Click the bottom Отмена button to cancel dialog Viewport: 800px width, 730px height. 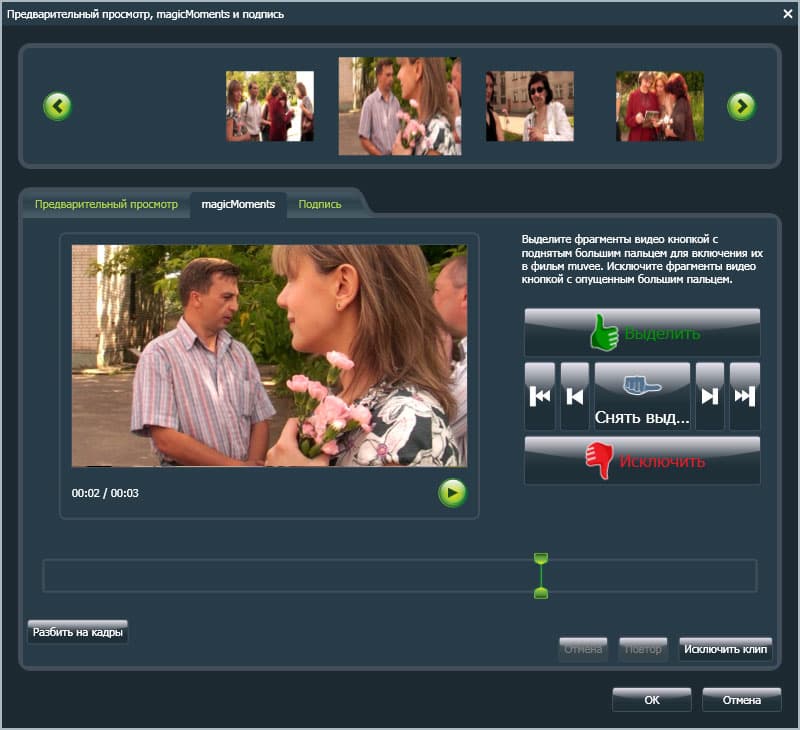741,700
